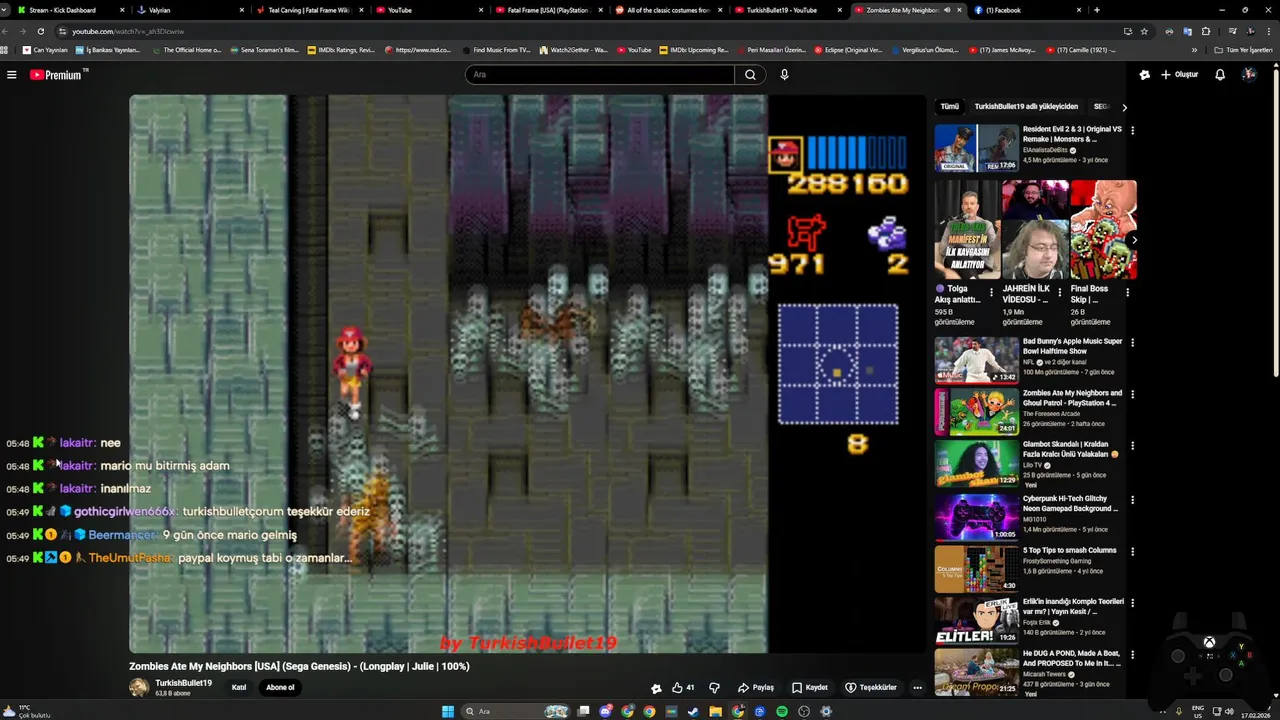
Task: Bookmark this page with star icon
Action: coord(1144,31)
